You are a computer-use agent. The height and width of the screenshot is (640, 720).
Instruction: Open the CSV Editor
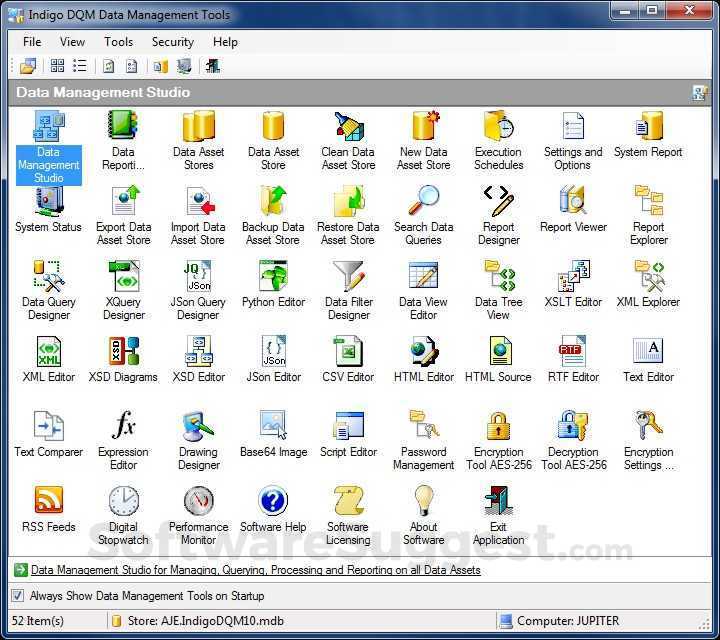tap(349, 359)
